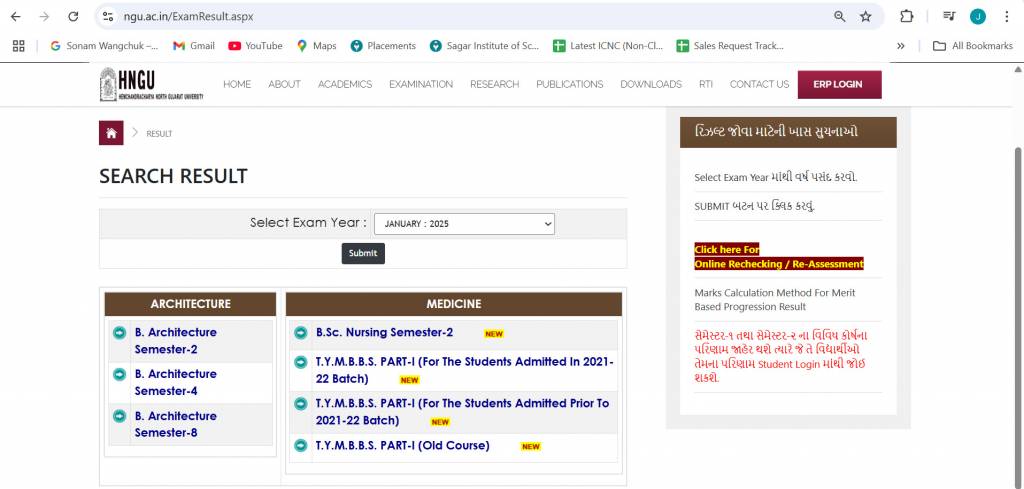
Task: Open the All Bookmarks folder
Action: (x=972, y=46)
